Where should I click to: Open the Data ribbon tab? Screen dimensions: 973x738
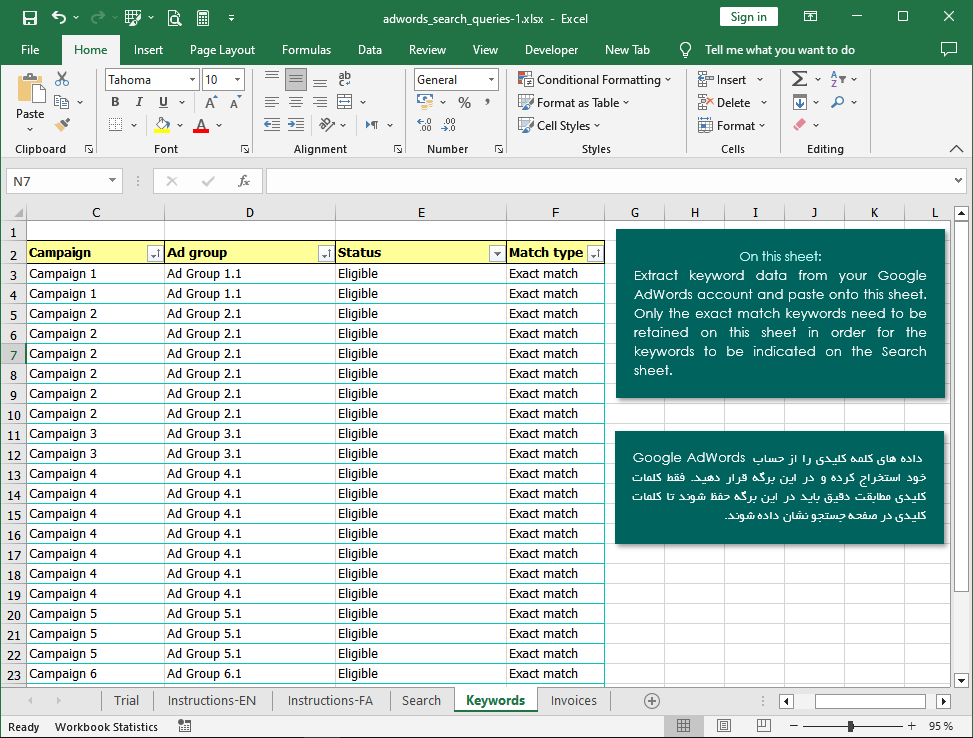click(370, 50)
